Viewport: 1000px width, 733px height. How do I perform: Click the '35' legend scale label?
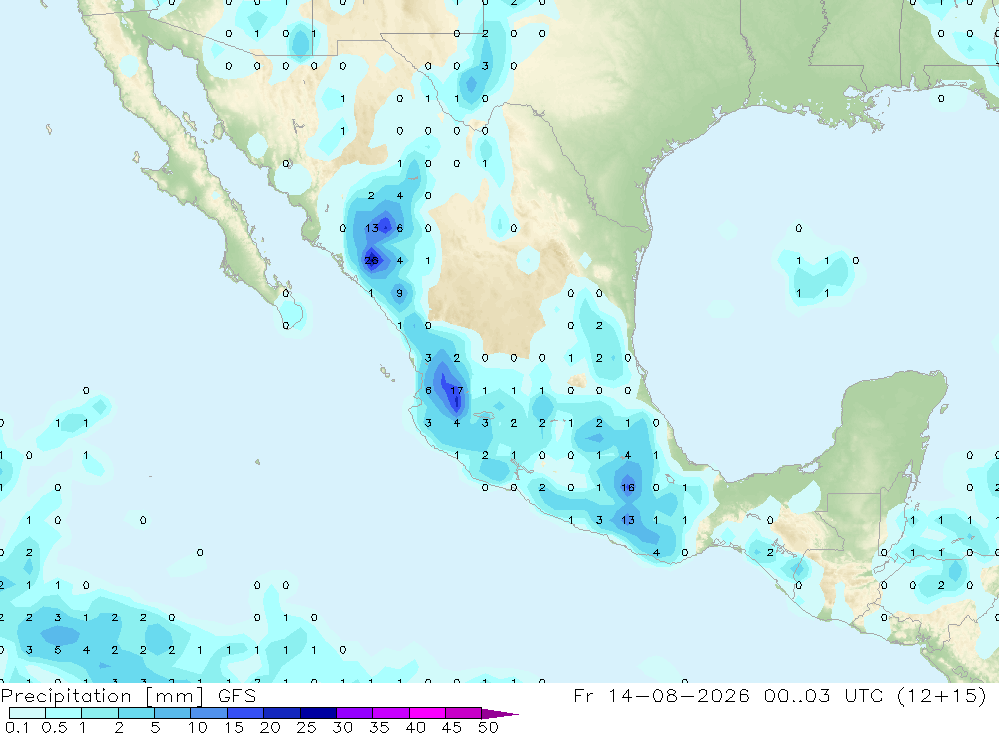tap(379, 727)
